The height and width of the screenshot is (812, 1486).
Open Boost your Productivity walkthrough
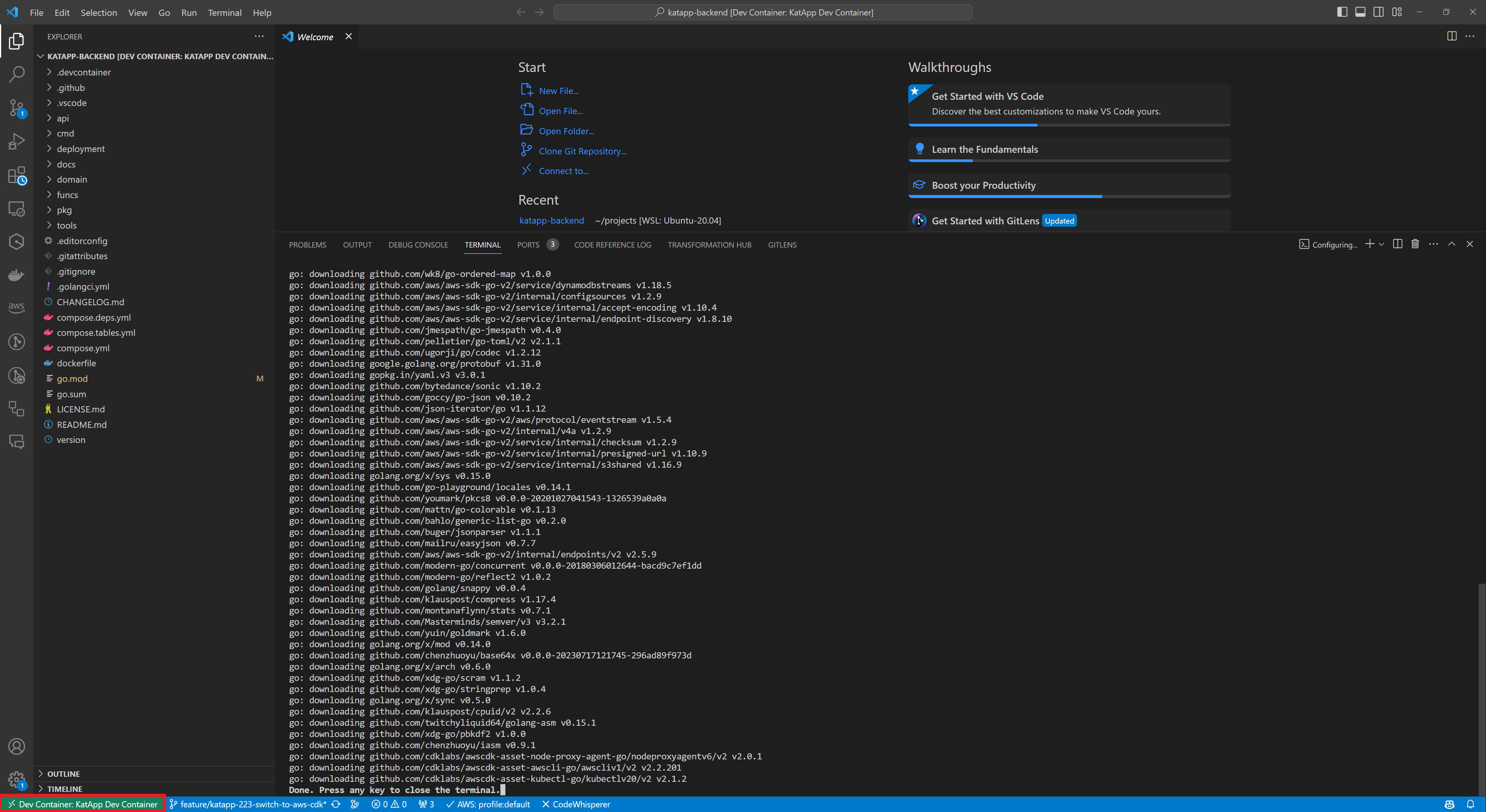[x=1069, y=185]
